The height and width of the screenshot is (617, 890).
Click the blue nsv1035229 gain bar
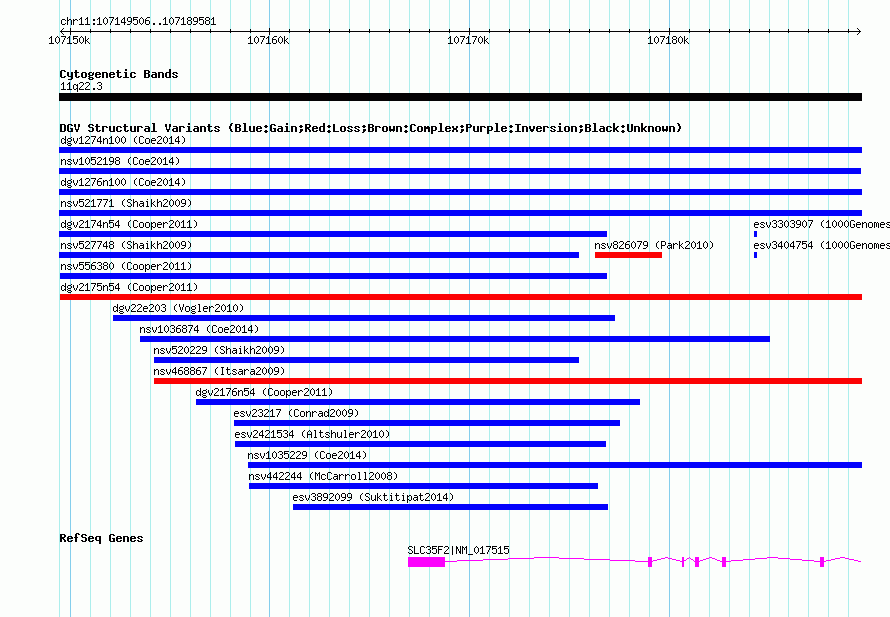click(555, 465)
